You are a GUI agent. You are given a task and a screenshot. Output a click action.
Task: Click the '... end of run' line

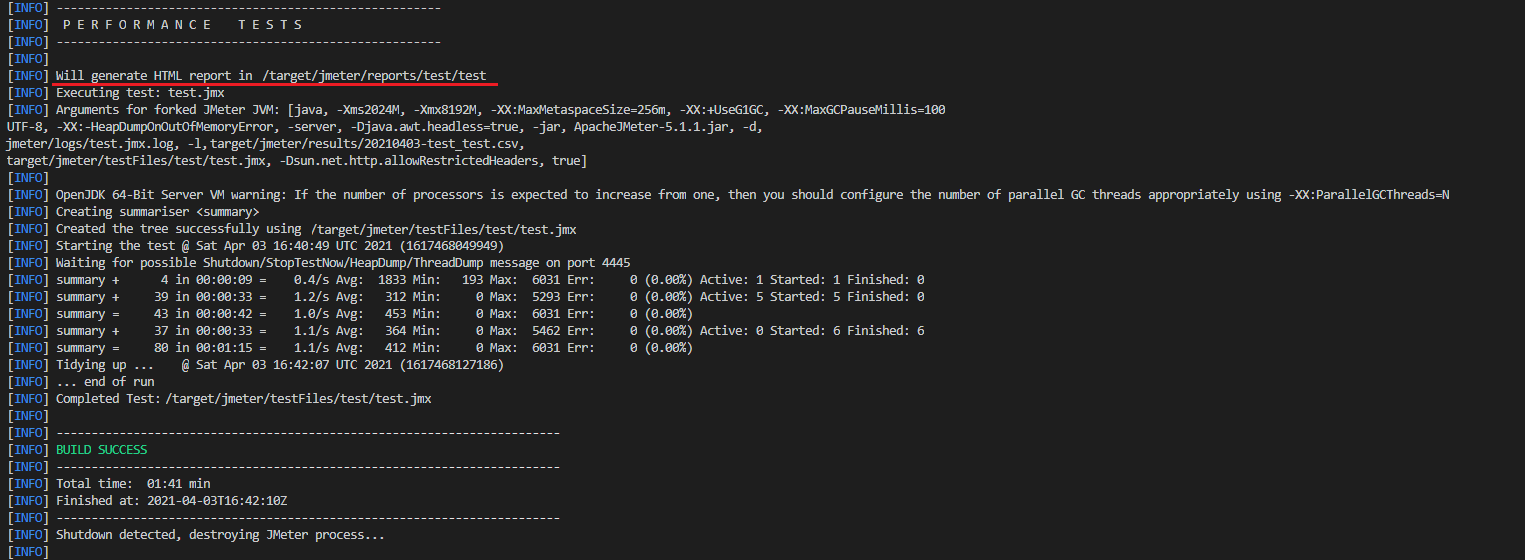click(x=105, y=382)
